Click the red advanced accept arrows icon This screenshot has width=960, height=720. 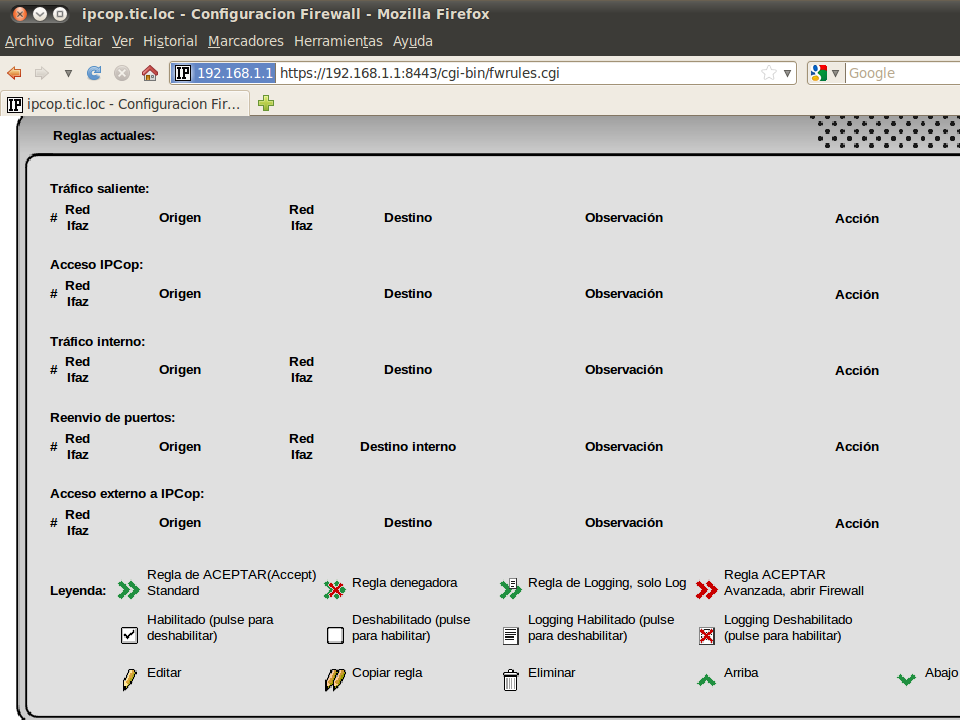coord(707,590)
